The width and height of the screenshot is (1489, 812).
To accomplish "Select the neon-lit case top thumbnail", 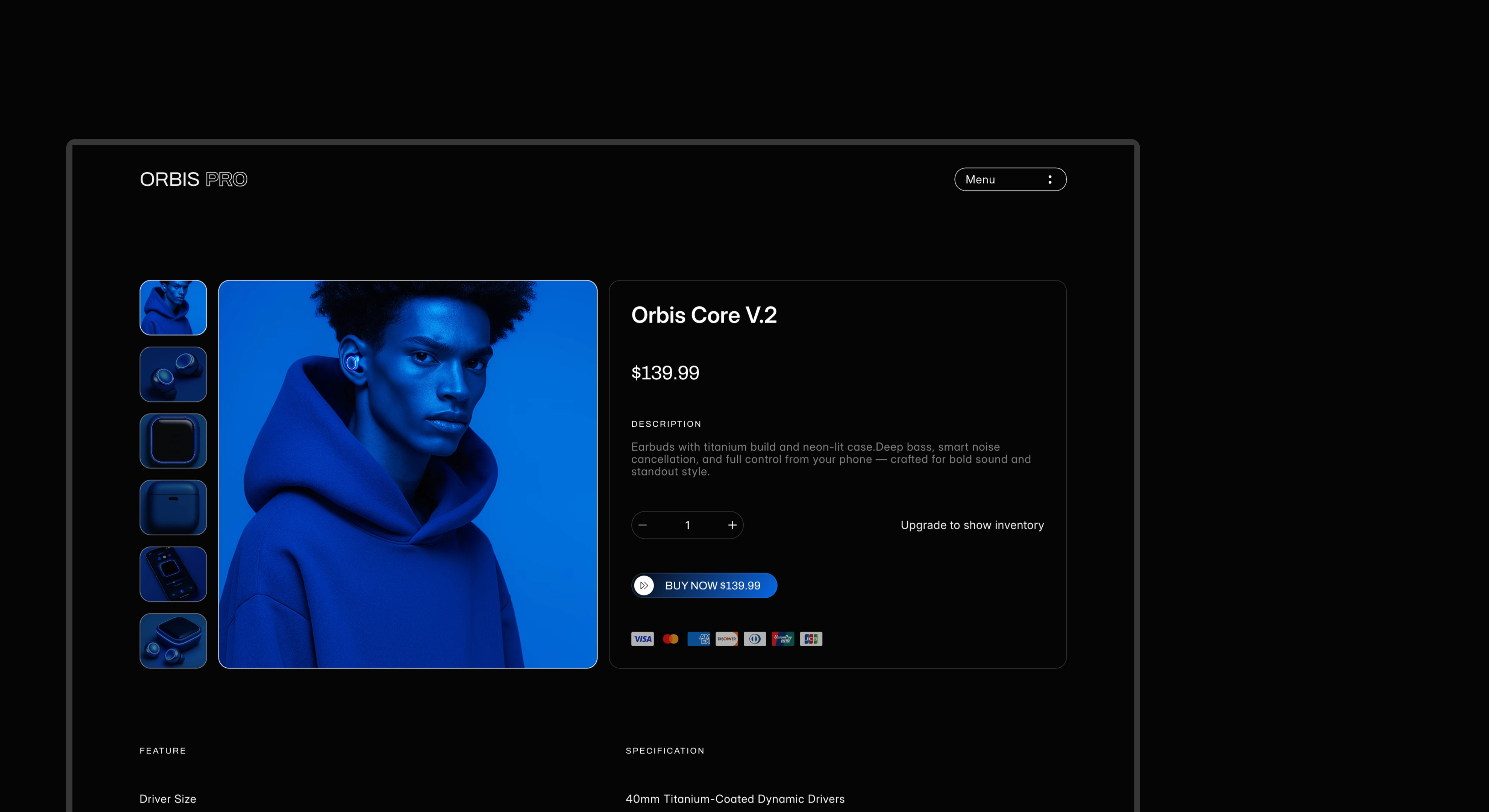I will tap(173, 441).
